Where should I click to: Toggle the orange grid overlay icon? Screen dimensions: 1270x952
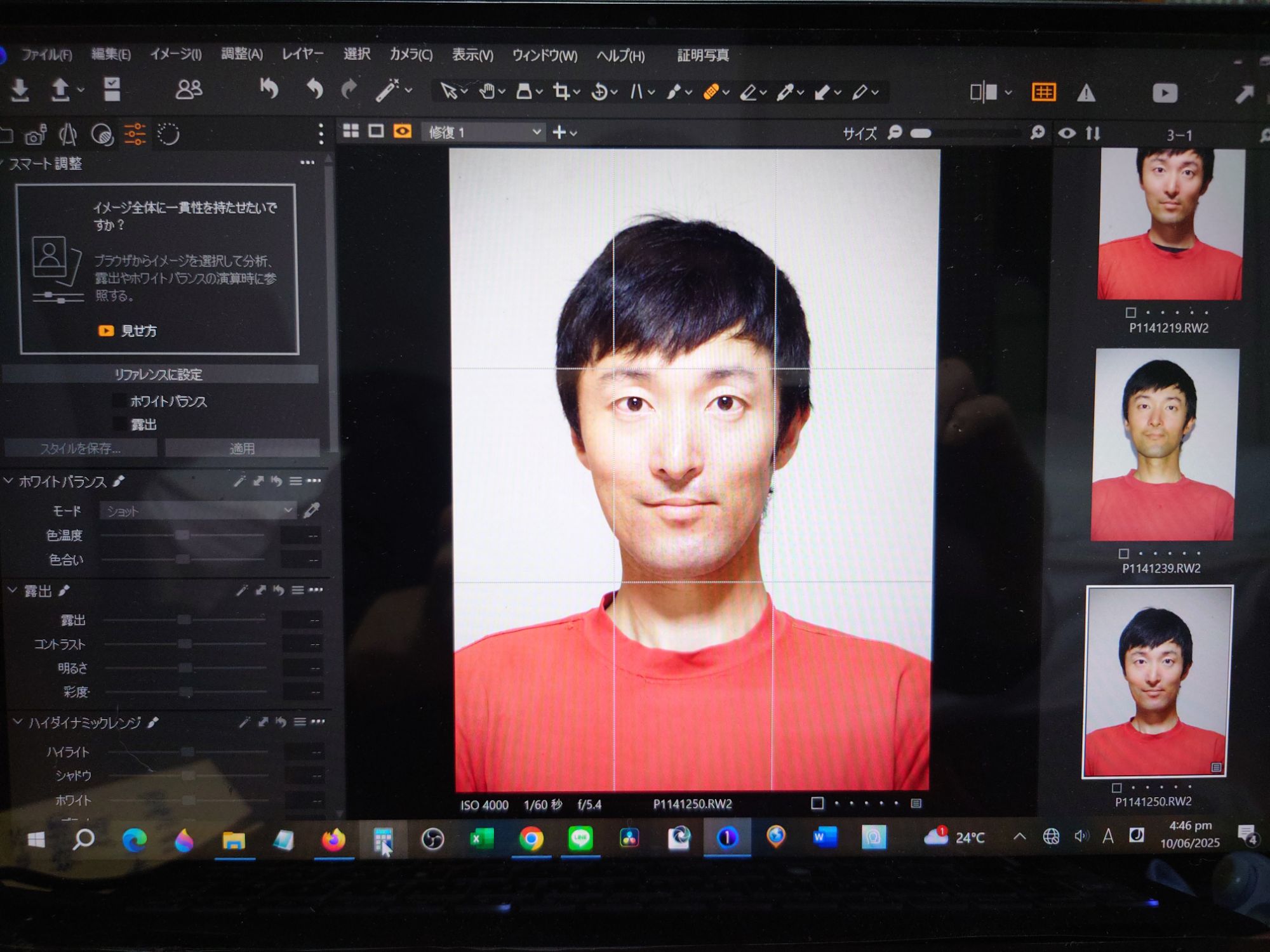click(1044, 93)
